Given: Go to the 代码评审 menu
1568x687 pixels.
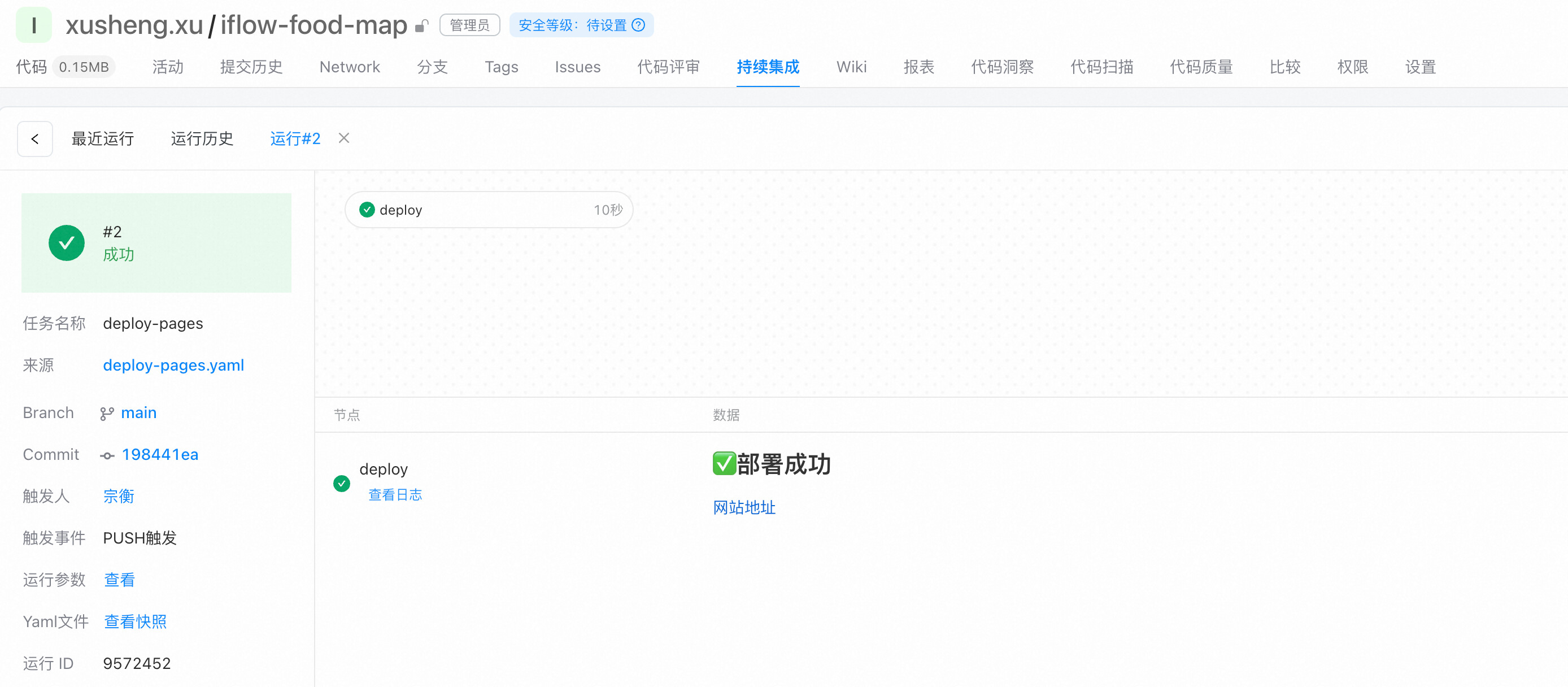Looking at the screenshot, I should (668, 67).
